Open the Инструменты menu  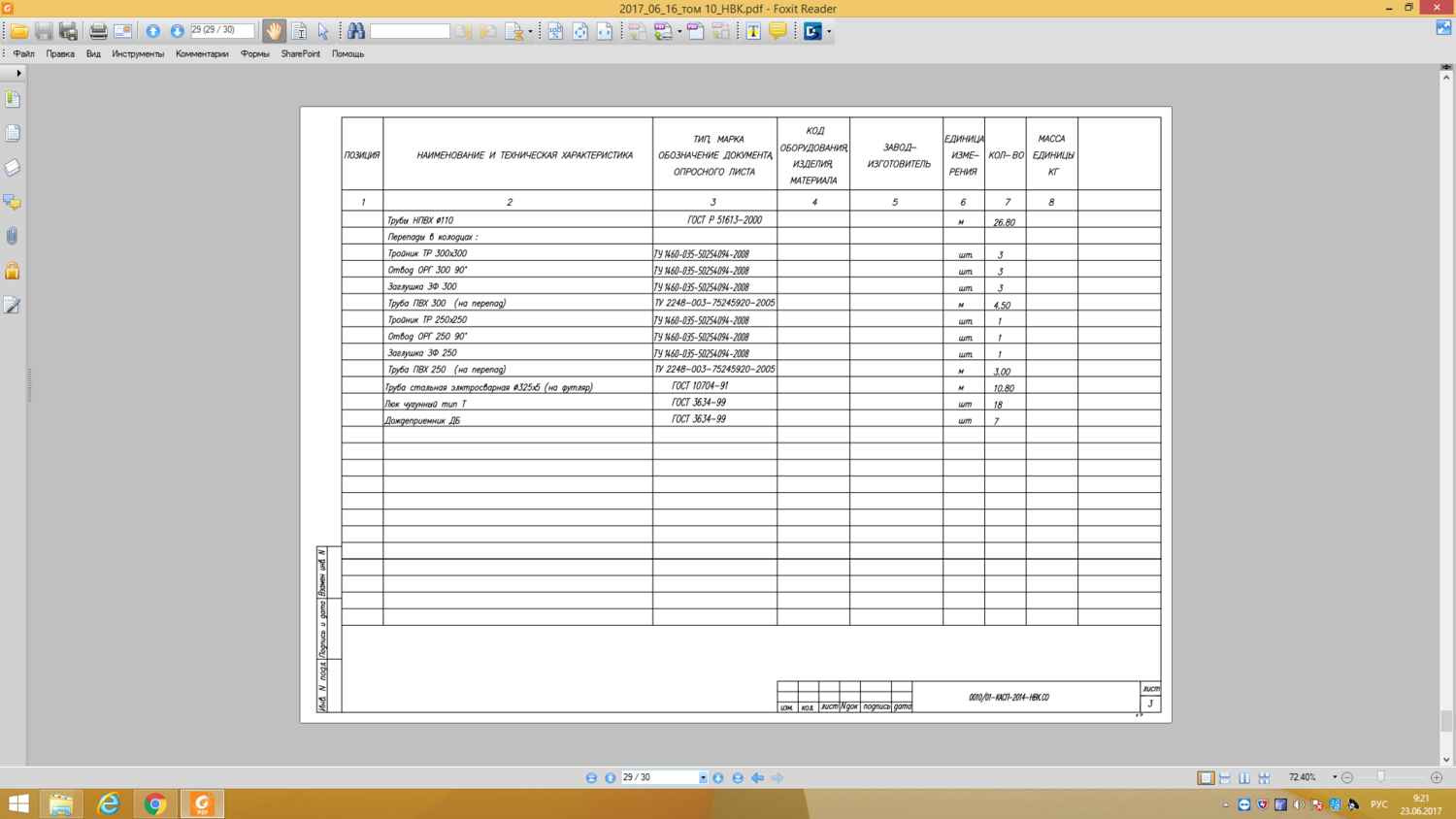pos(138,54)
